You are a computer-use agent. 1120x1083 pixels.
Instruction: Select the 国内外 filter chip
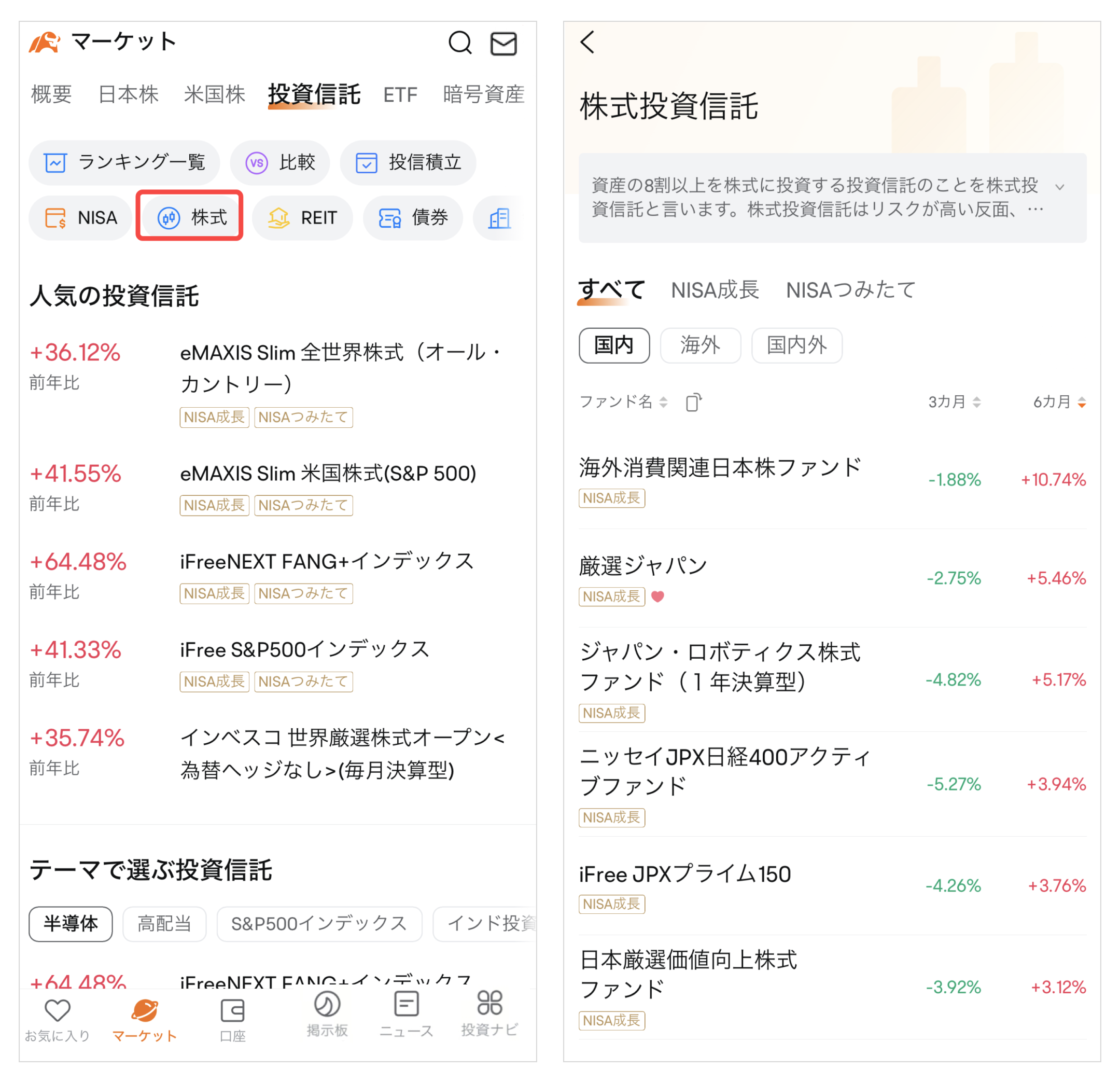[x=796, y=345]
